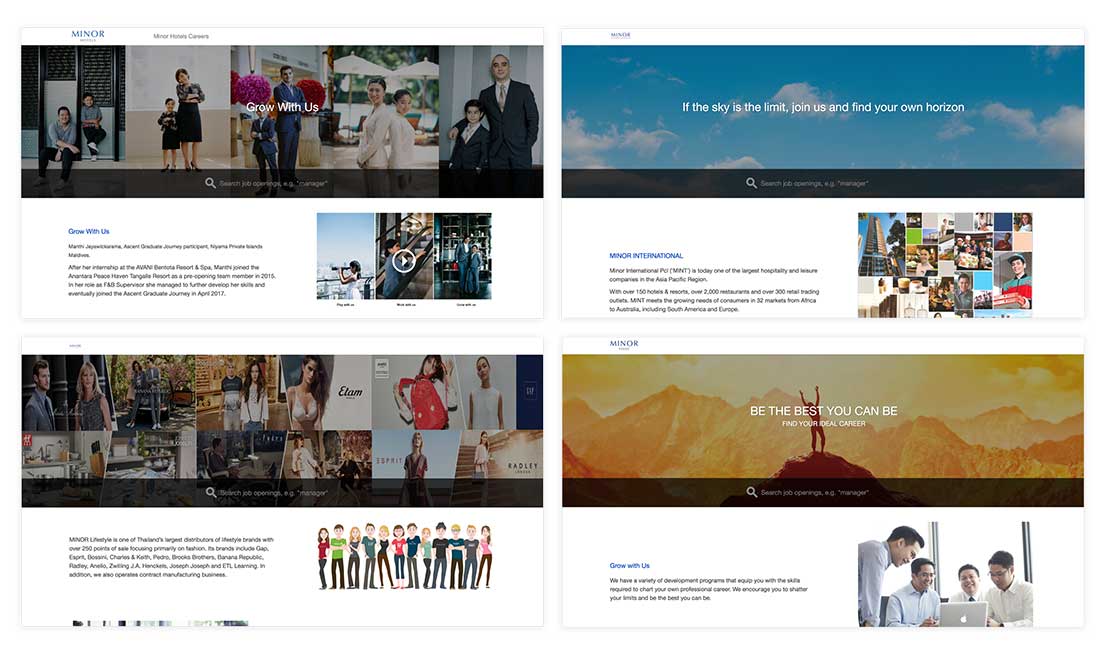Open the Minor Hotels Careers header link
This screenshot has height=655, width=1116.
pos(180,37)
